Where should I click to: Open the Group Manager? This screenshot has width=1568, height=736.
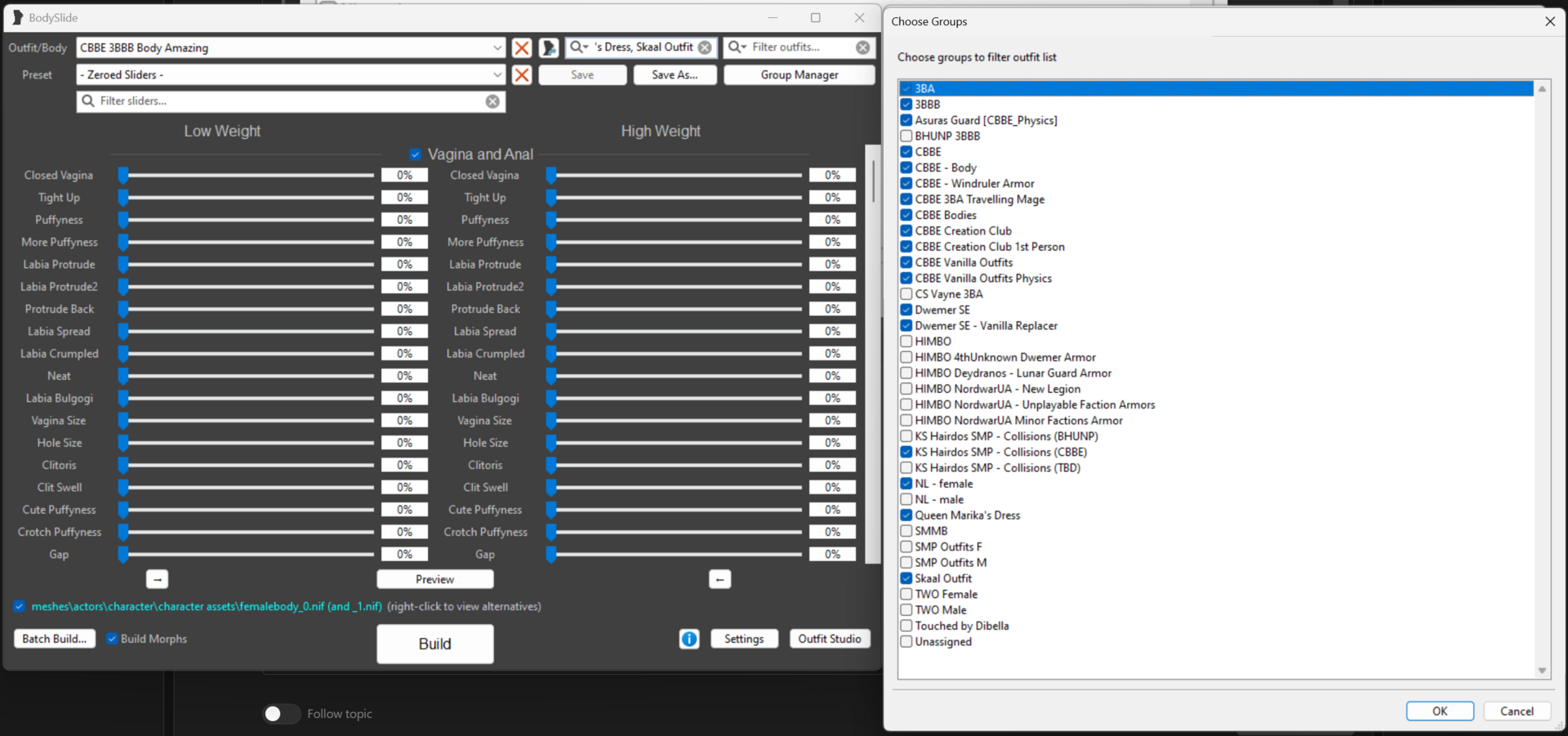tap(800, 75)
